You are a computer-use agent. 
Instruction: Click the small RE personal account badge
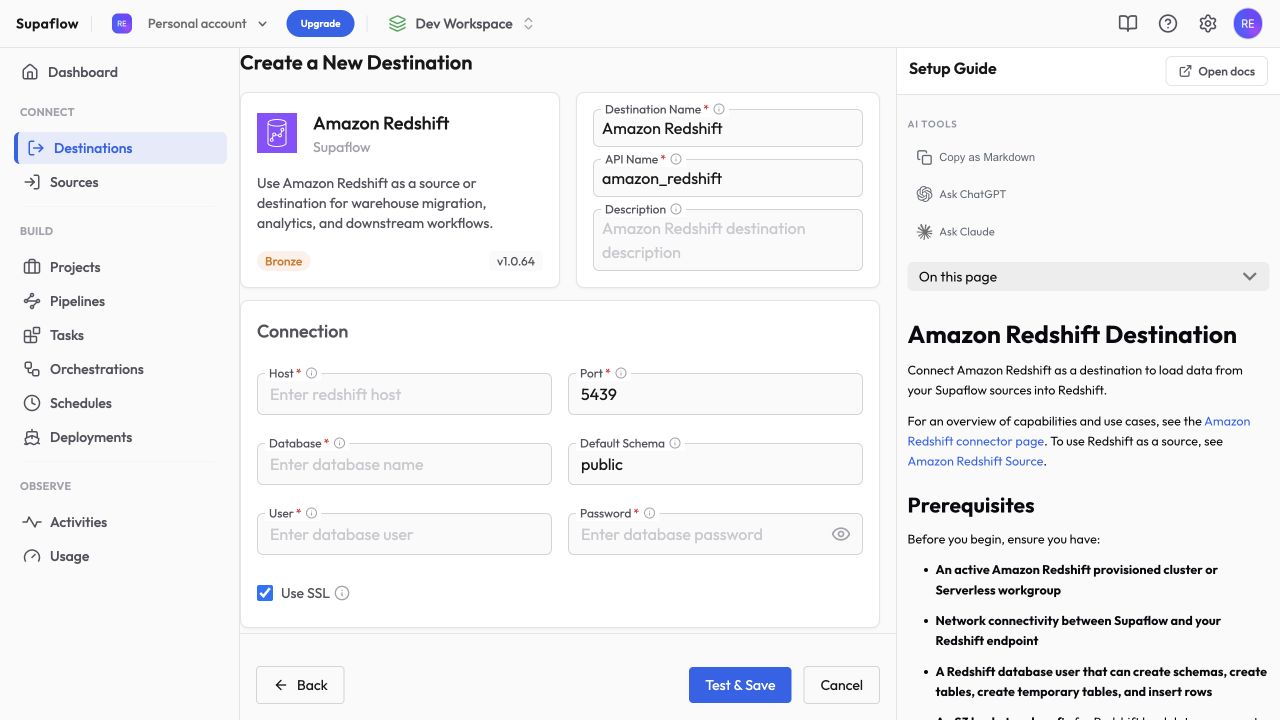tap(122, 23)
